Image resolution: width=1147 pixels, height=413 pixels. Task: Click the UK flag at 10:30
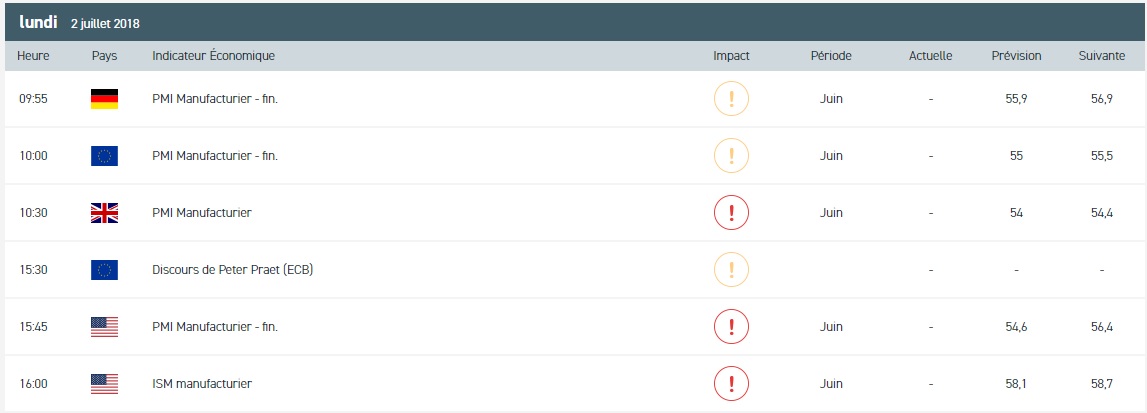click(x=104, y=213)
